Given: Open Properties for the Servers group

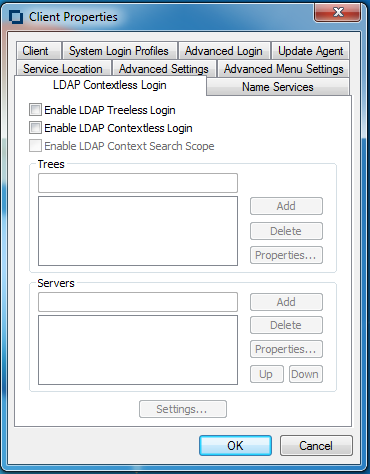Looking at the screenshot, I should pos(286,349).
